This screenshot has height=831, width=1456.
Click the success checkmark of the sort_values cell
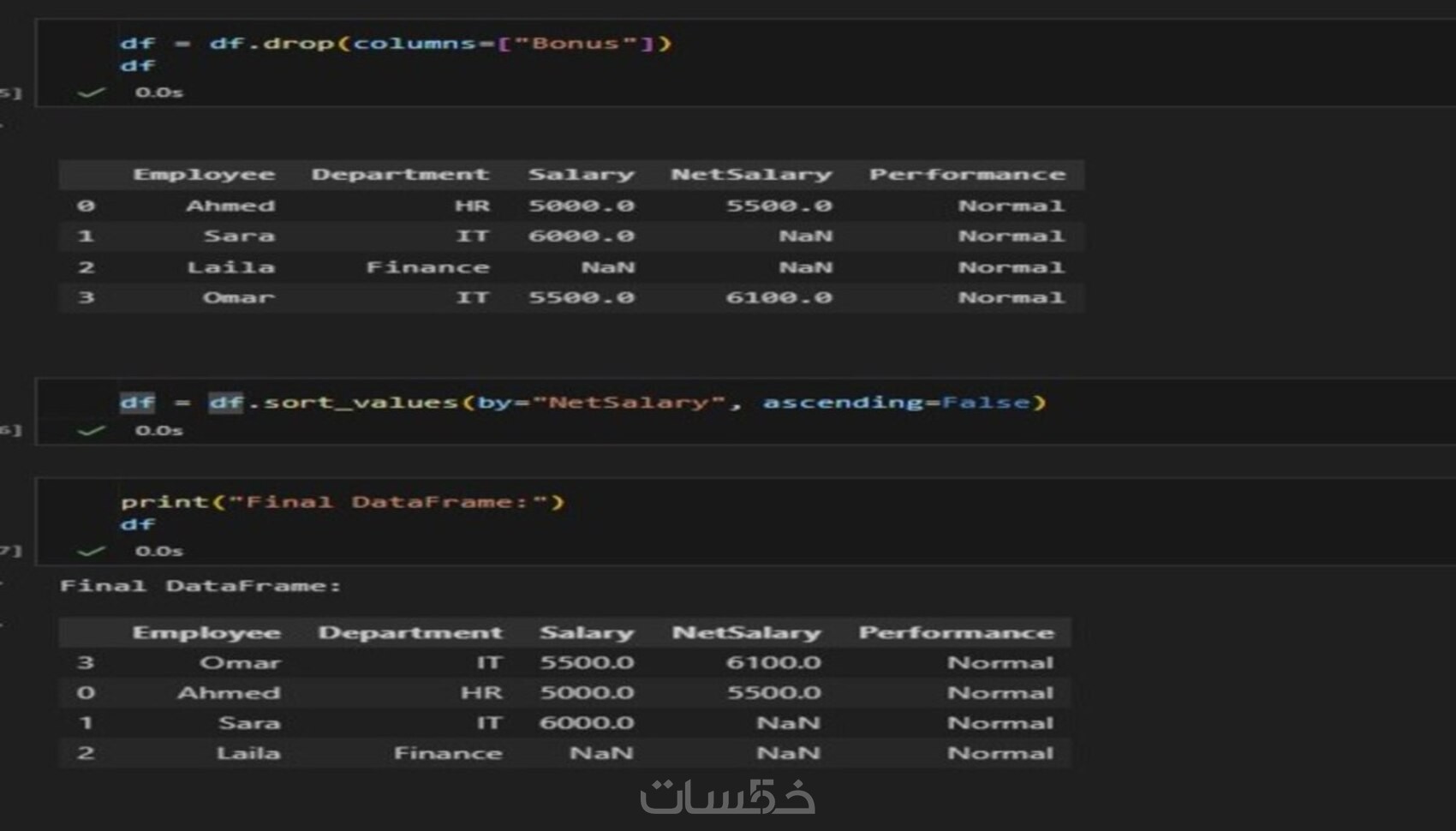click(x=91, y=430)
